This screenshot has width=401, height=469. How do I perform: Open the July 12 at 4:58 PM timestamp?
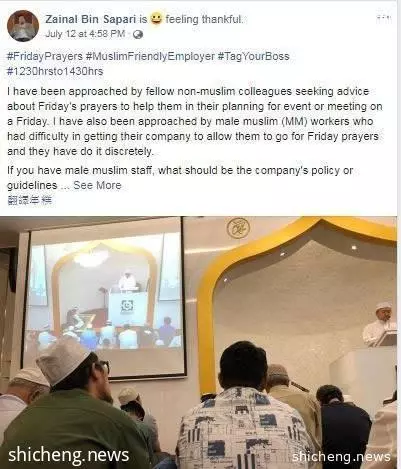tap(85, 34)
